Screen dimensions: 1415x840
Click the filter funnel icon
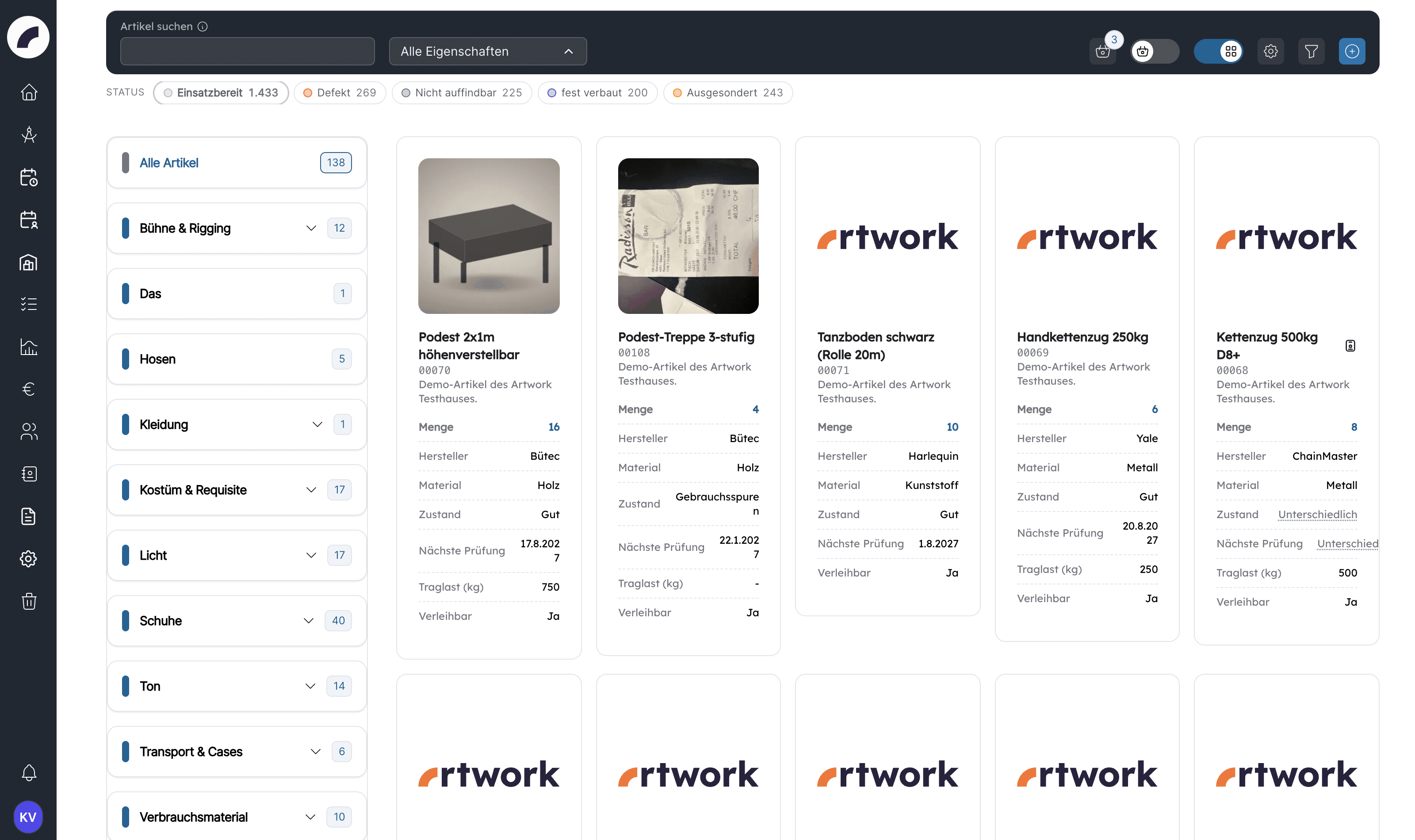[x=1311, y=52]
